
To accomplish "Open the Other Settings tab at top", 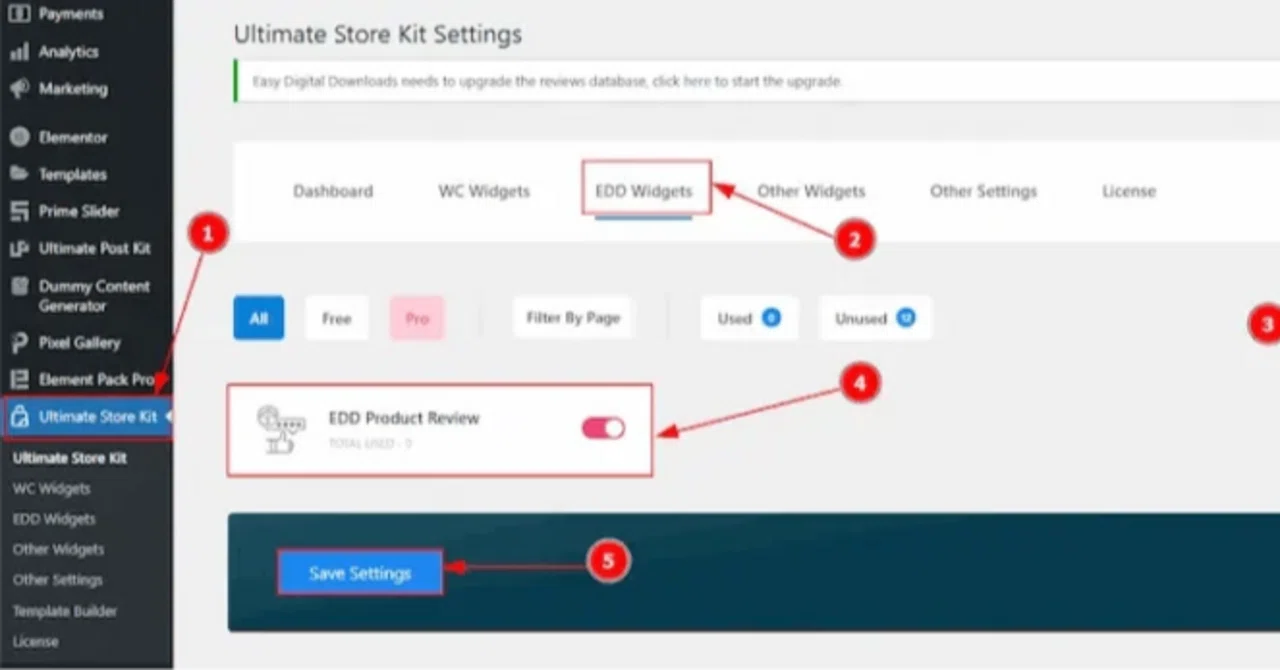I will click(983, 191).
